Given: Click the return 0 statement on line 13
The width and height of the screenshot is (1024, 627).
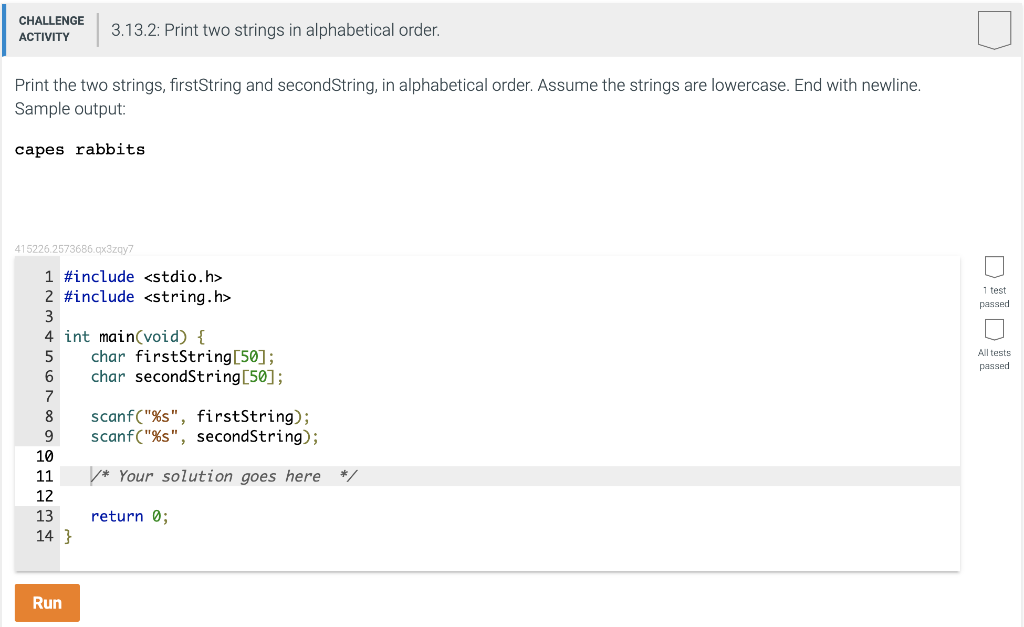Looking at the screenshot, I should [127, 516].
